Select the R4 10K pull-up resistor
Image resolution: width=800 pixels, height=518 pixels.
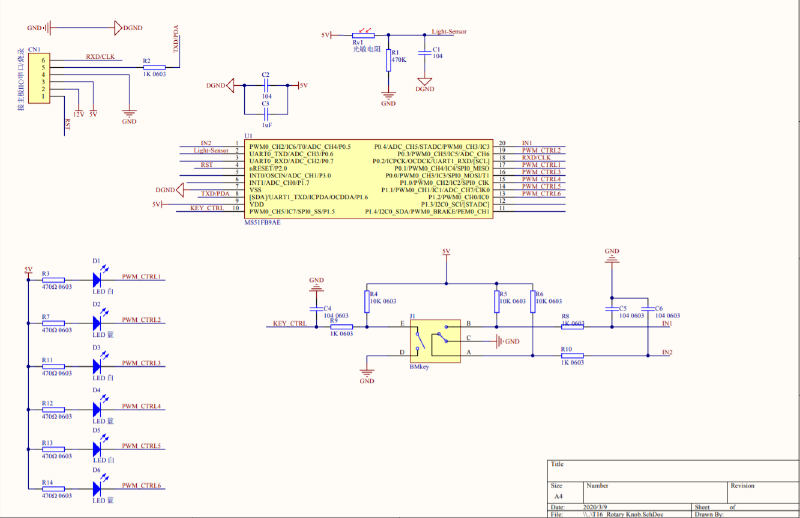click(x=367, y=301)
